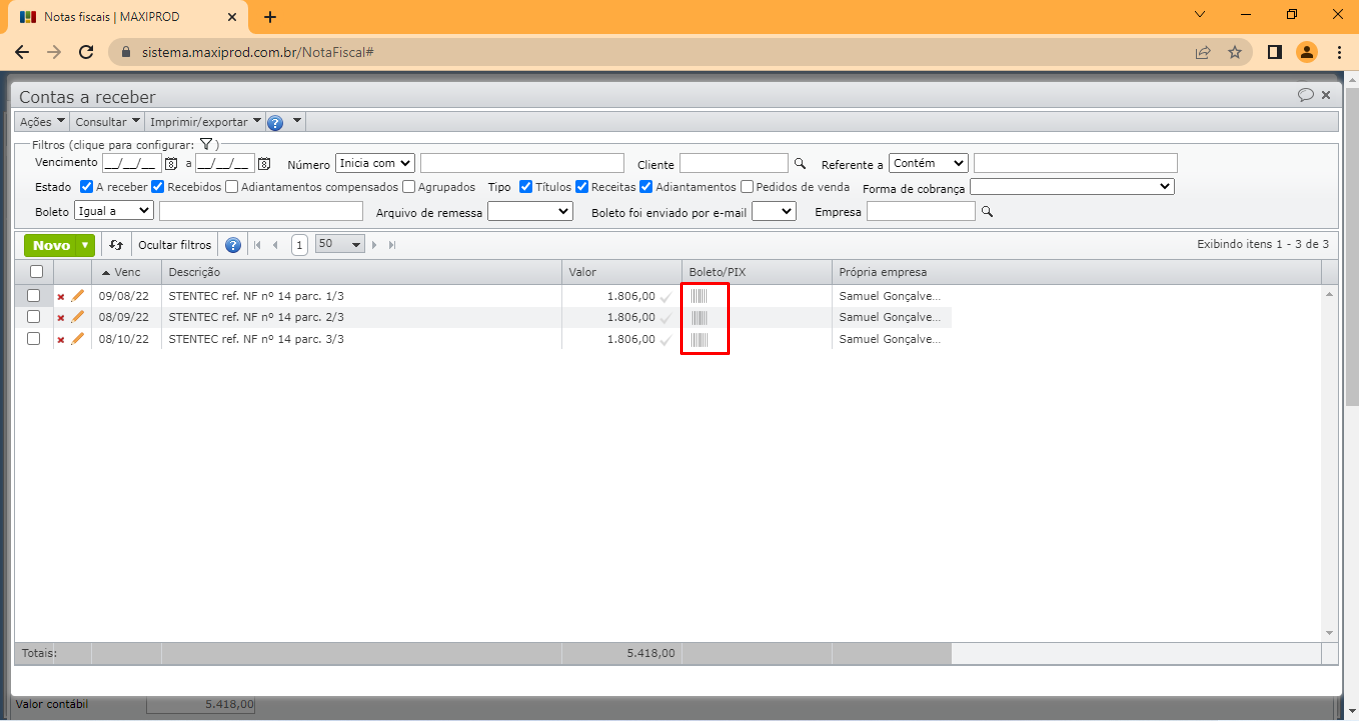Open the Referente a 'Contém' dropdown
This screenshot has height=721, width=1359.
(928, 163)
